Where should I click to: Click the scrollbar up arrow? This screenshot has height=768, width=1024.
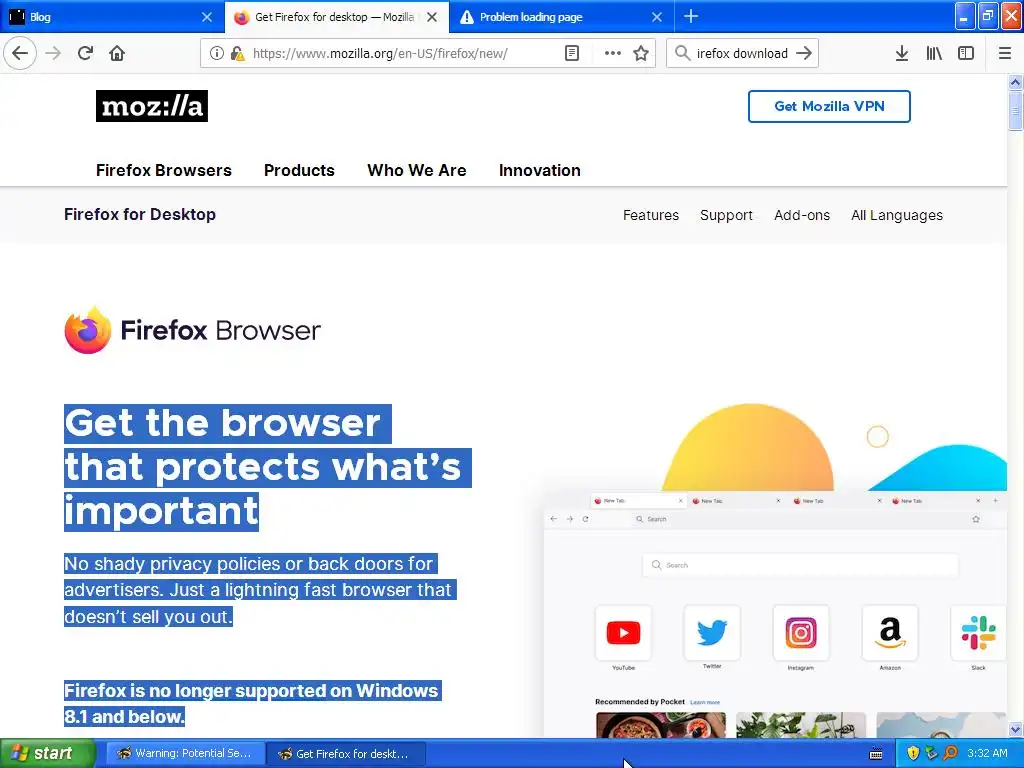coord(1015,82)
